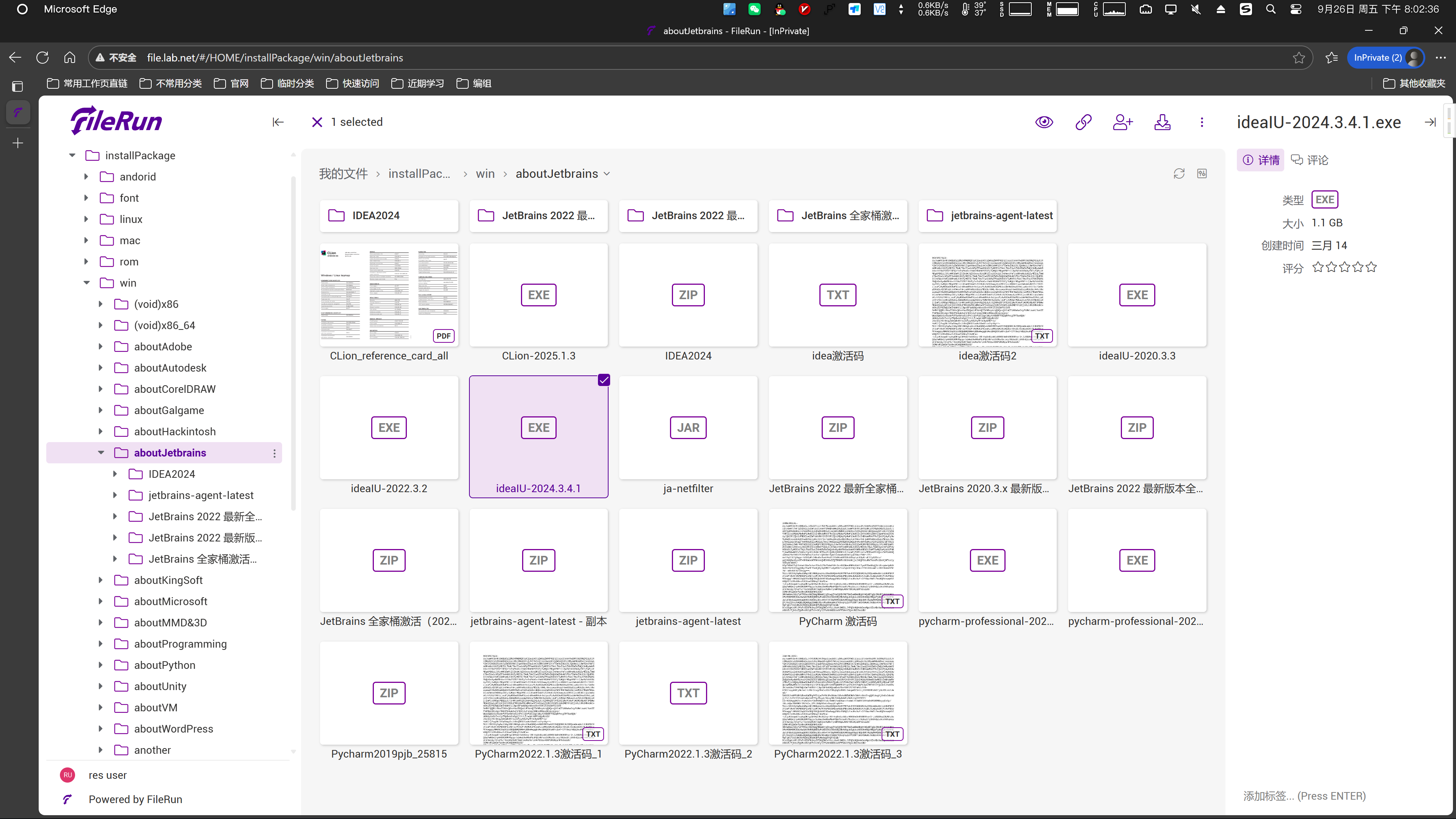Expand the aboutAdobe folder tree arrow
1456x819 pixels.
pyautogui.click(x=100, y=347)
